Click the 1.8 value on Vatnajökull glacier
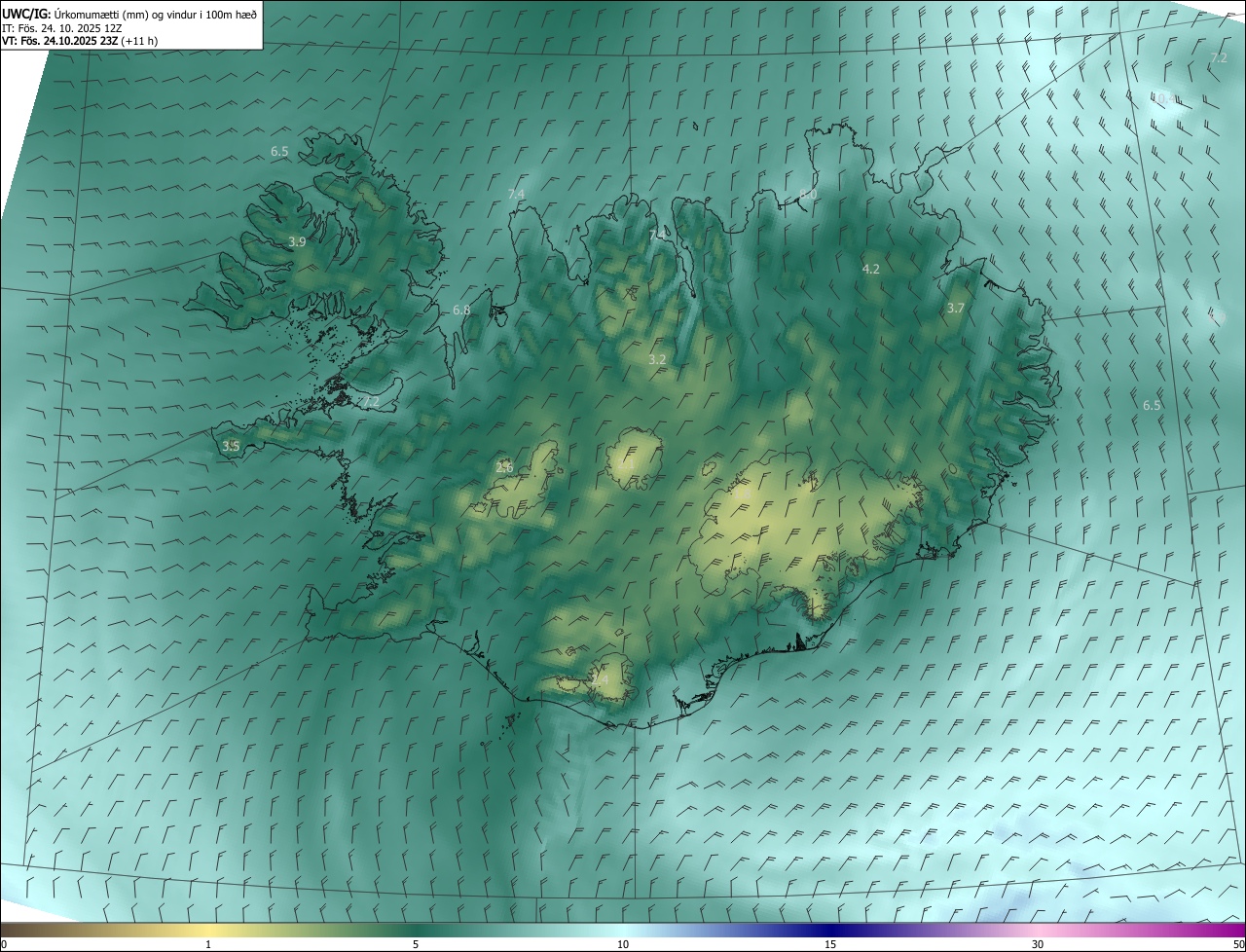 tap(742, 494)
